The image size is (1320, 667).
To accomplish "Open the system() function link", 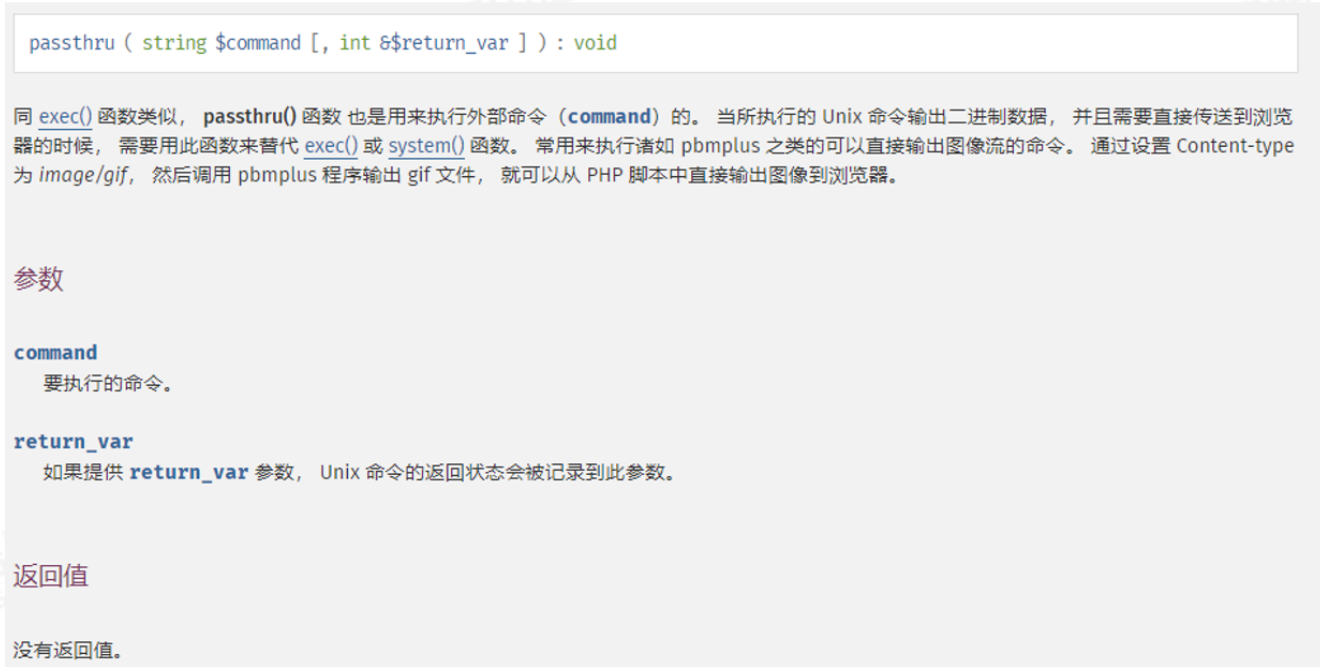I will tap(426, 146).
